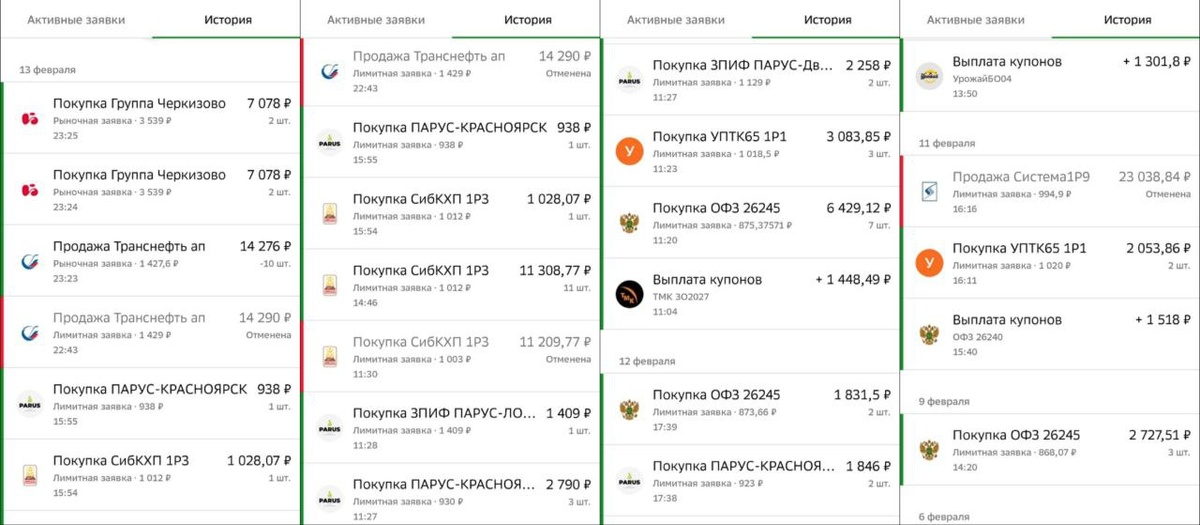The width and height of the screenshot is (1200, 525).
Task: Select История tab in fourth screenshot
Action: coord(1128,20)
